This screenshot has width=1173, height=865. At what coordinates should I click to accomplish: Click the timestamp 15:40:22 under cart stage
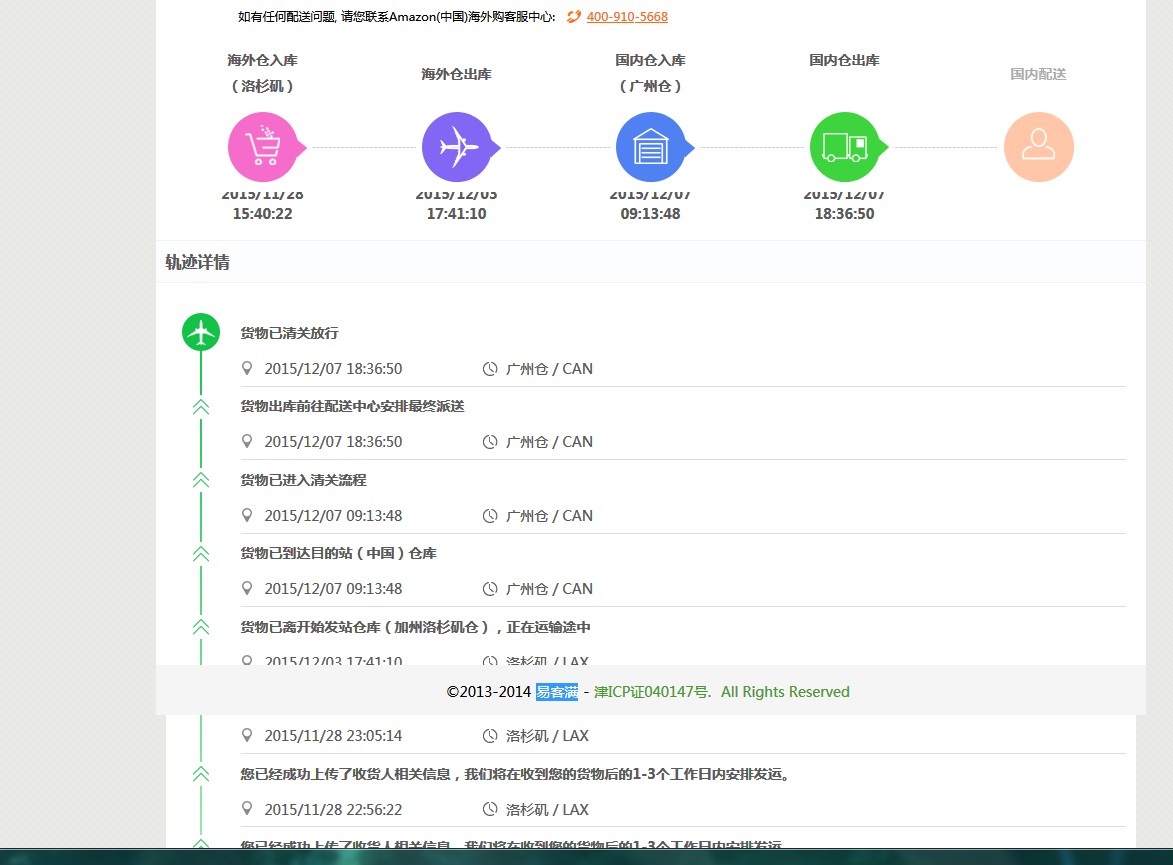coord(263,214)
